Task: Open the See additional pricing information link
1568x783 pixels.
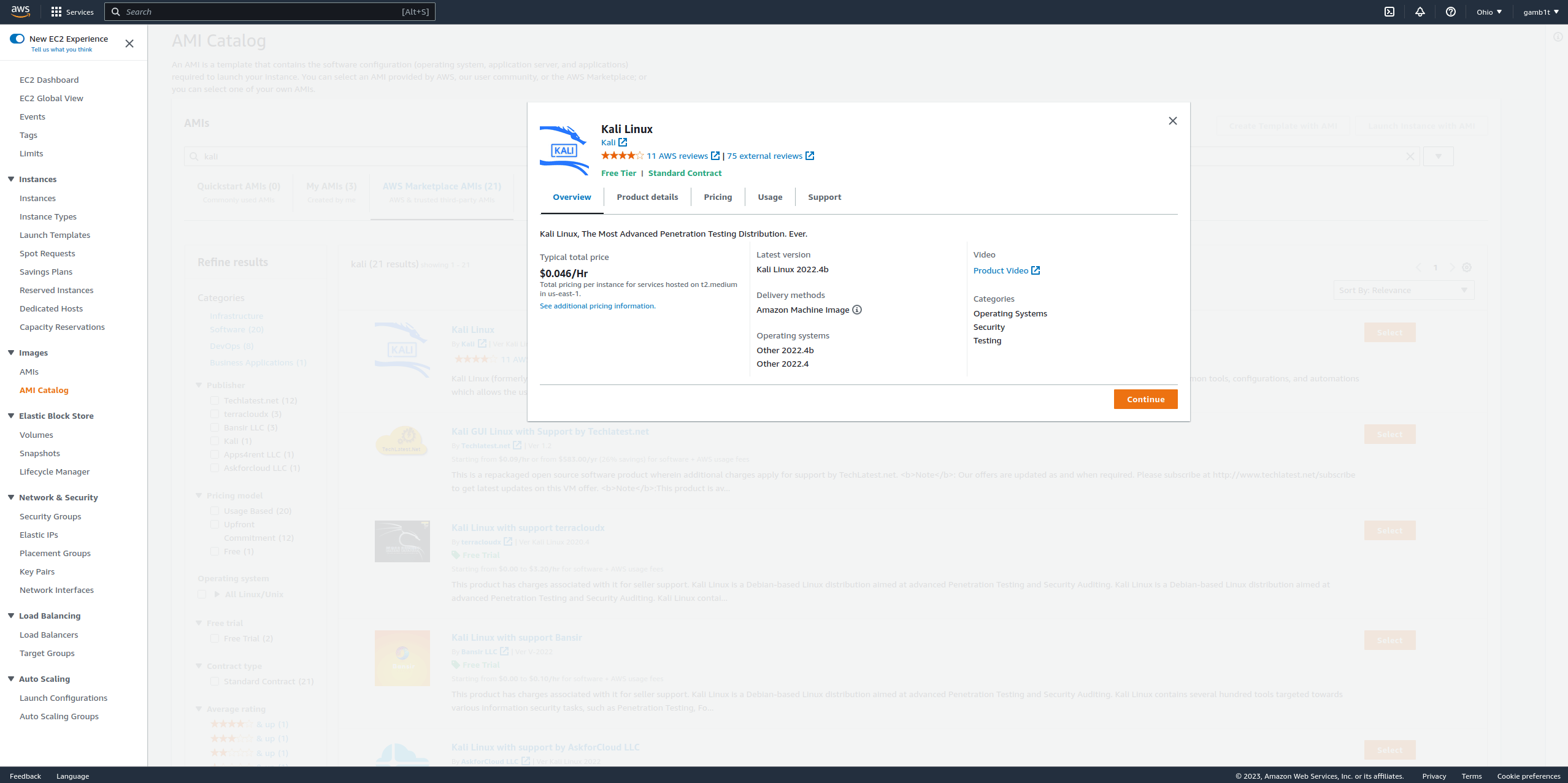Action: click(598, 306)
